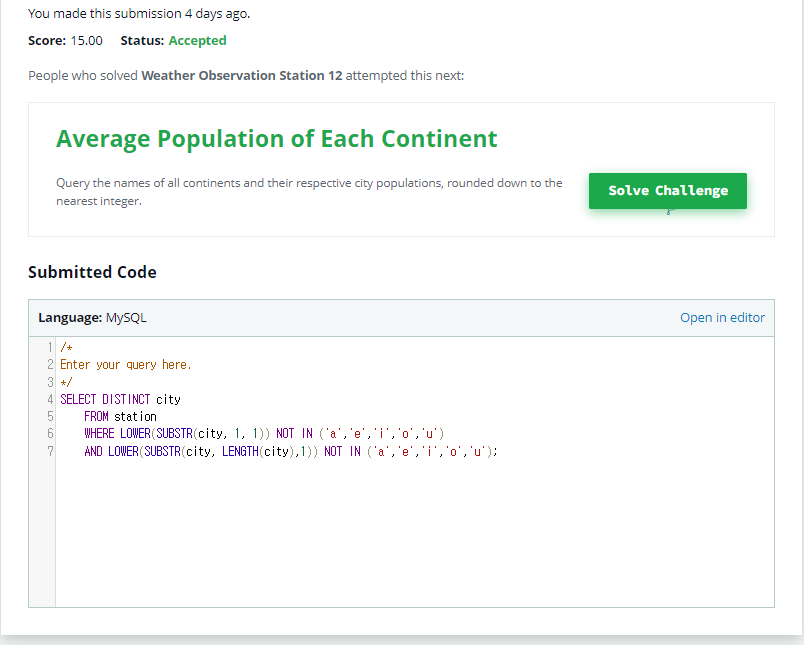Click the Submitted Code heading
The height and width of the screenshot is (645, 804).
pyautogui.click(x=92, y=272)
